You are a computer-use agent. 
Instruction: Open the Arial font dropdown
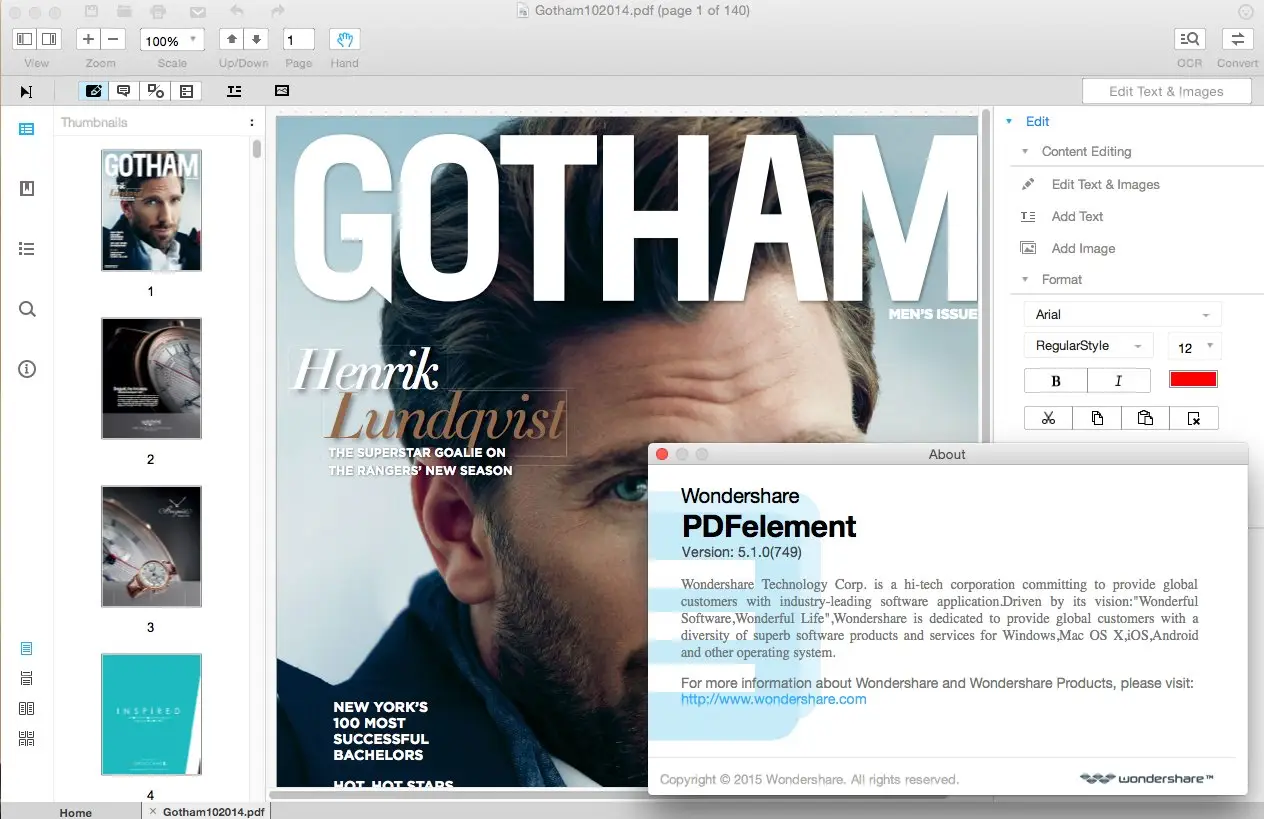pos(1122,314)
